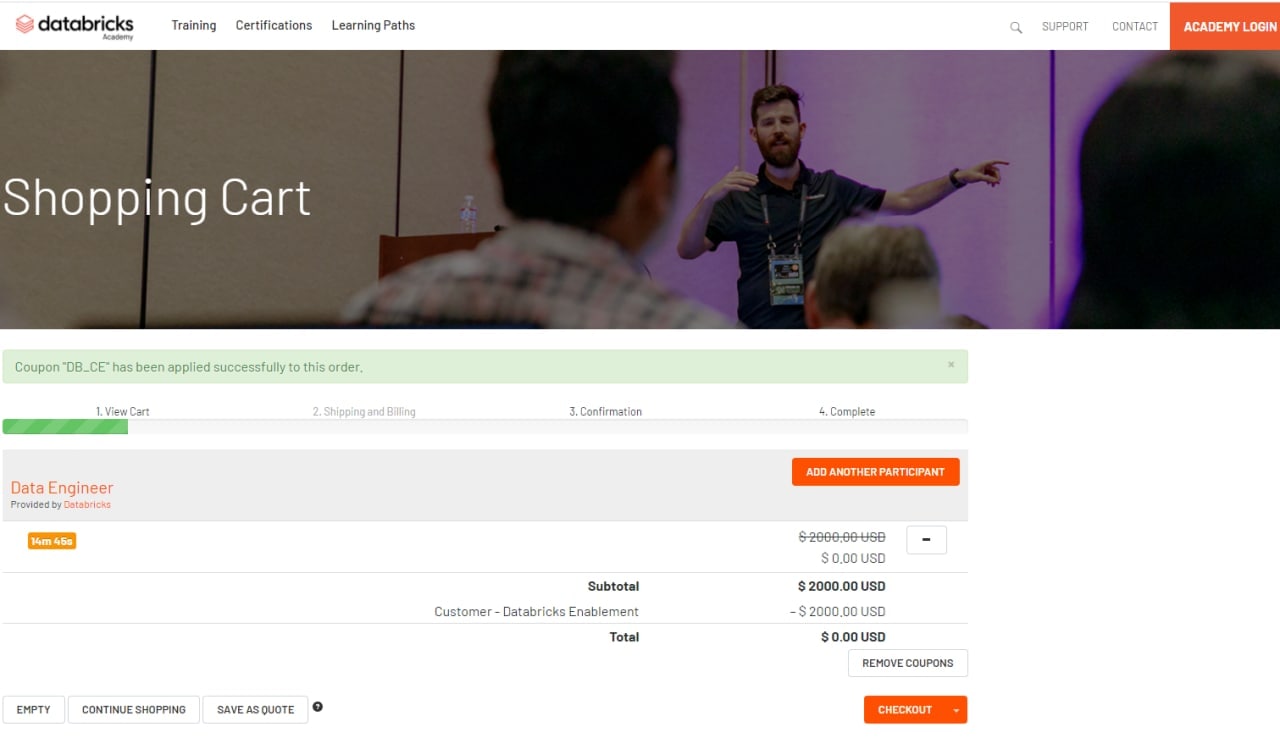The width and height of the screenshot is (1280, 738).
Task: Select step 3. Confirmation
Action: [x=606, y=412]
